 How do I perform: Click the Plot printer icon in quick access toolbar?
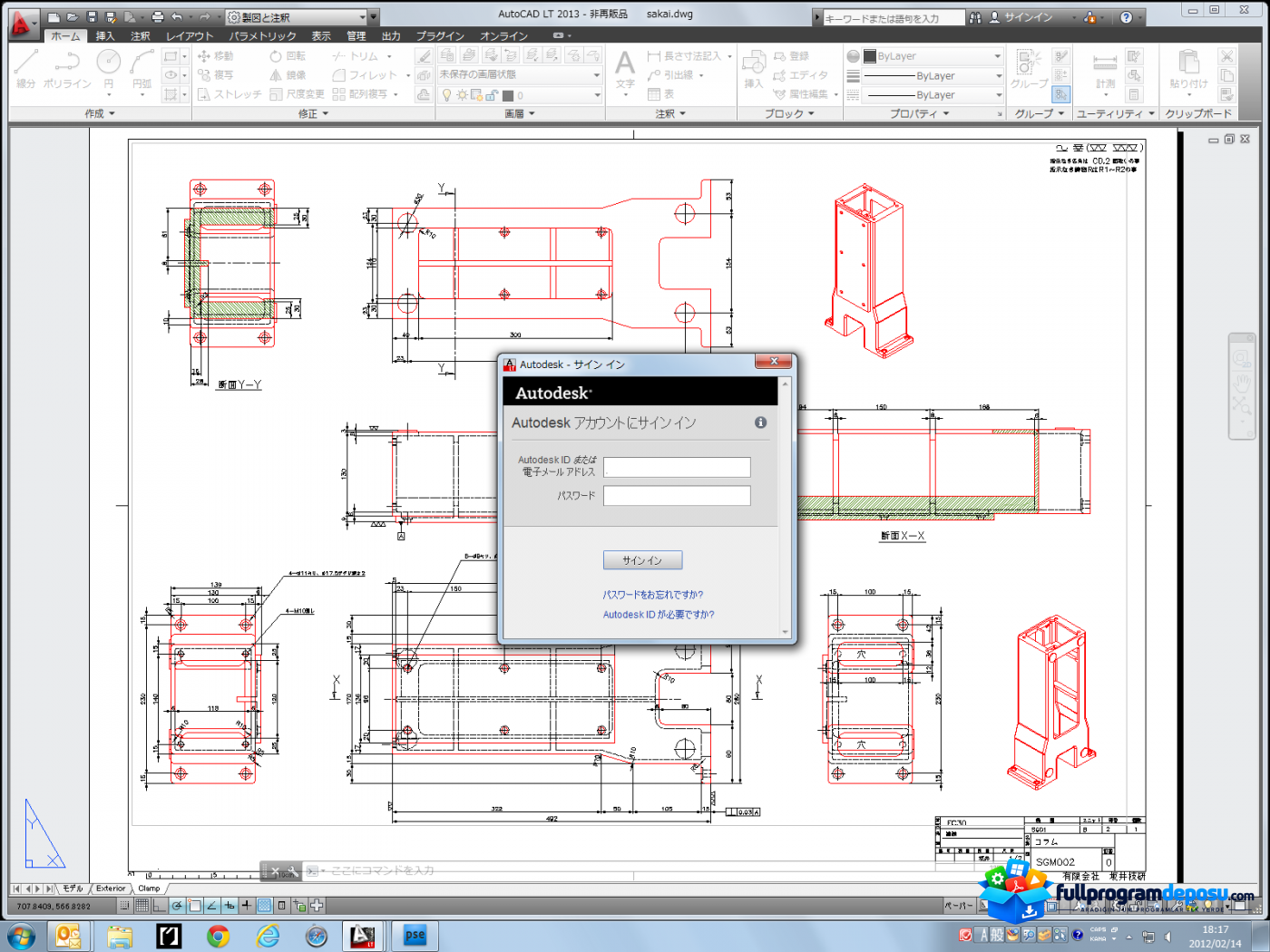pyautogui.click(x=158, y=17)
